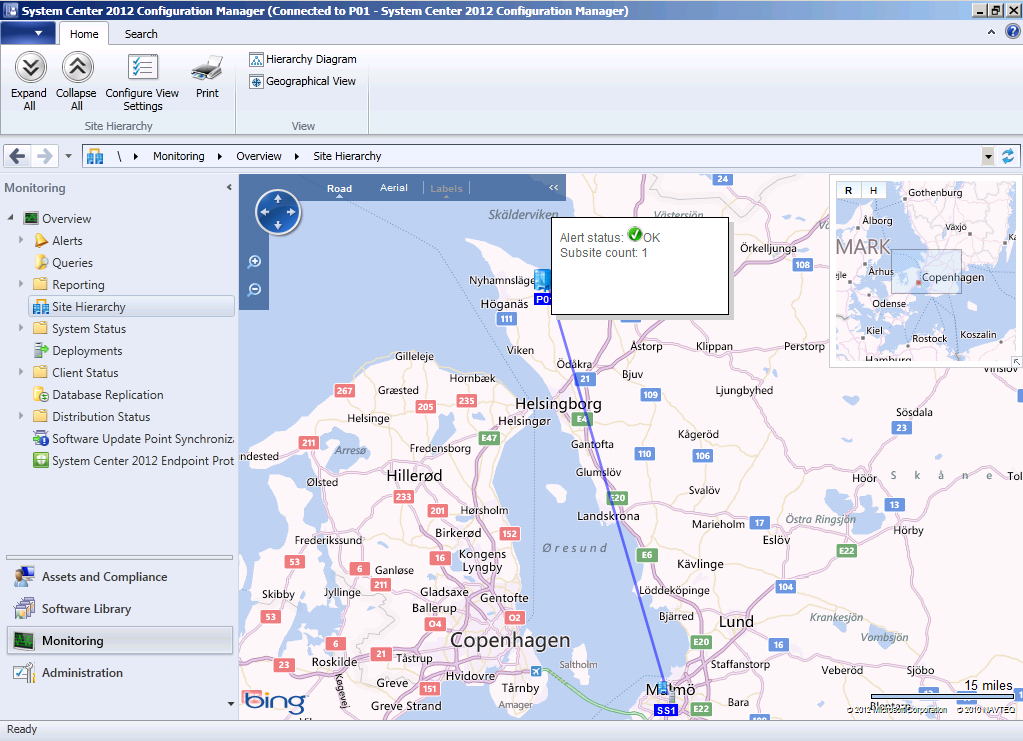The height and width of the screenshot is (741, 1023).
Task: Collapse the ribbon with the caret
Action: [991, 31]
